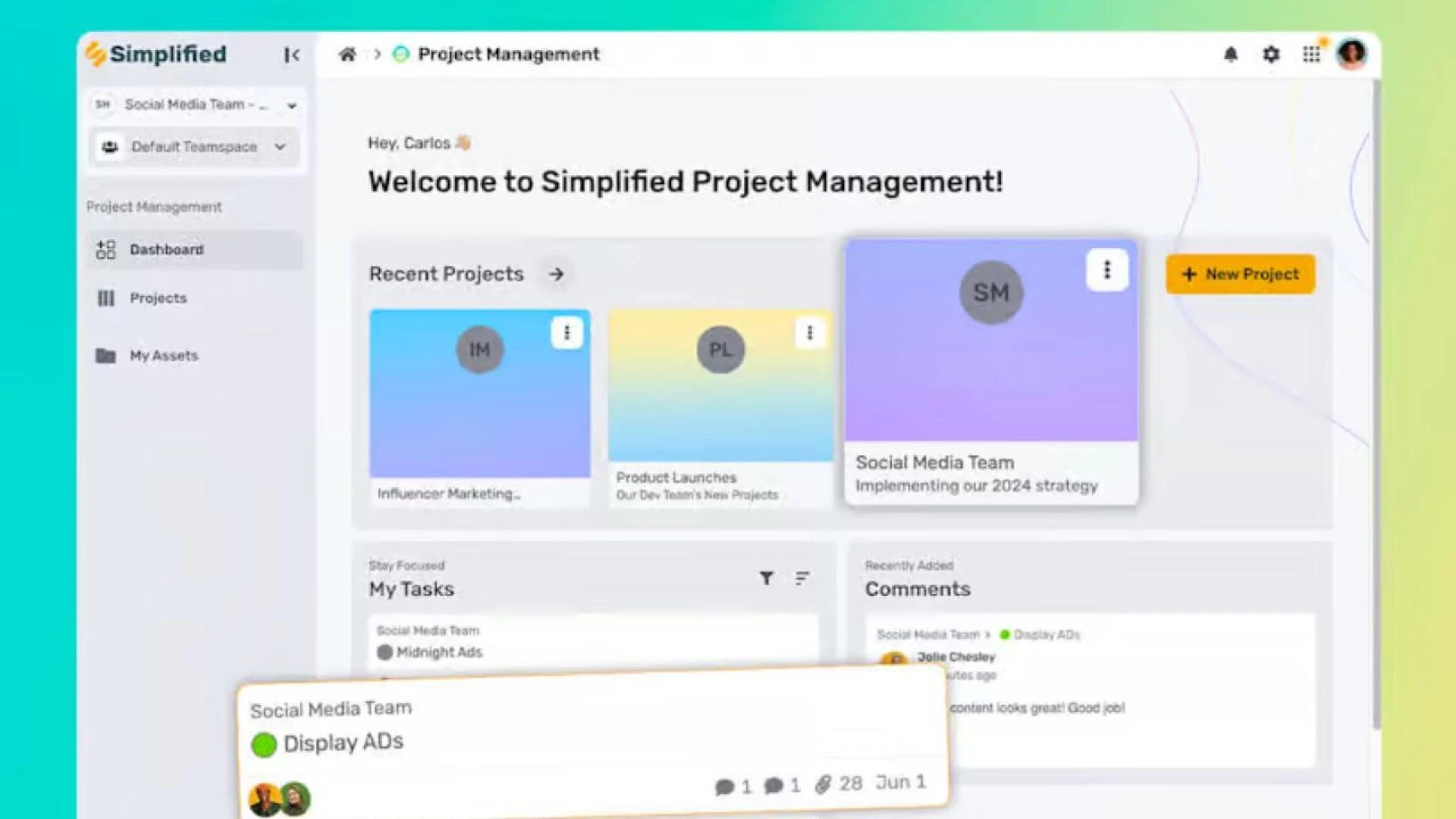Open Influencer Marketing card options menu

click(567, 332)
